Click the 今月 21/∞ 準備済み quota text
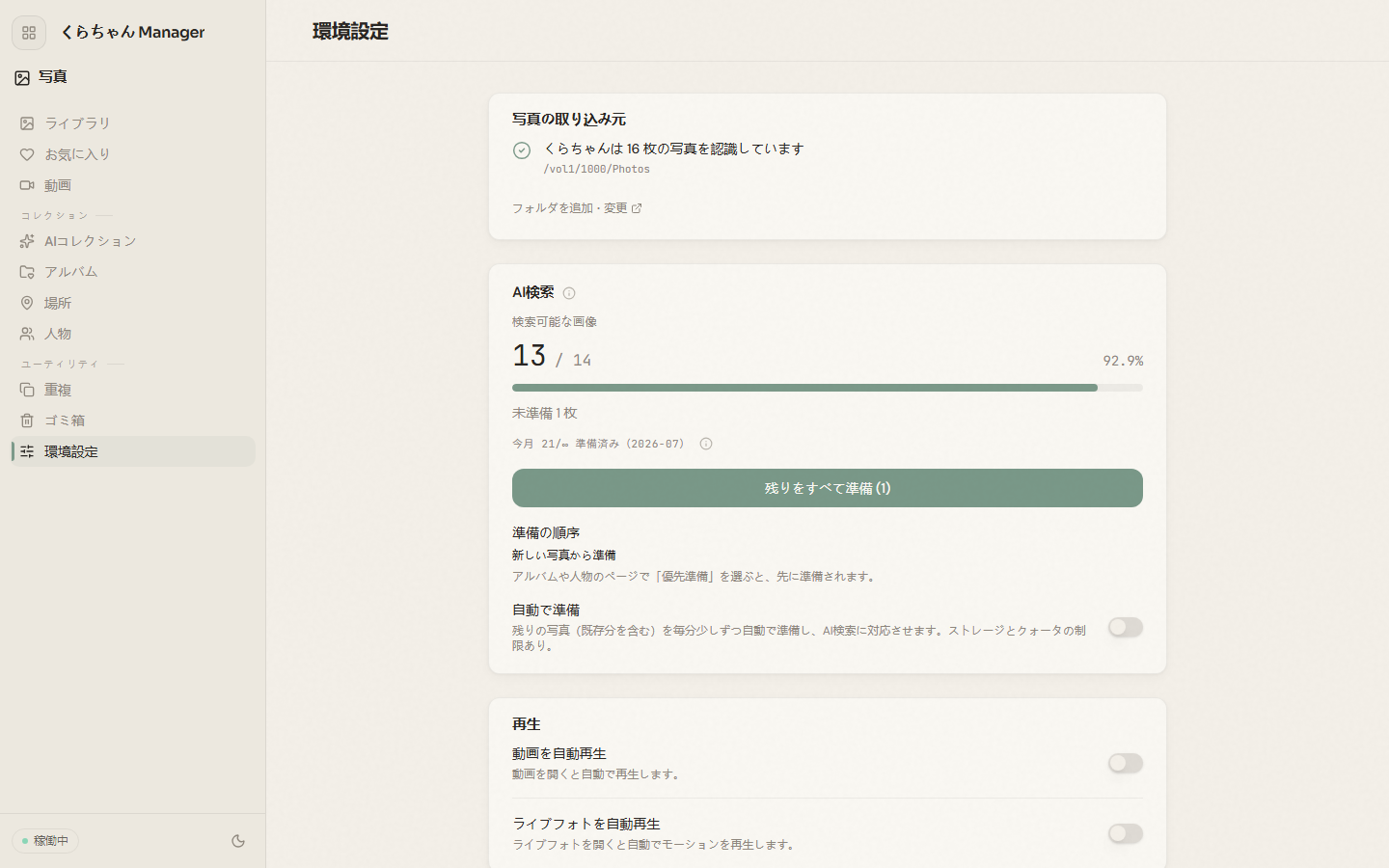Image resolution: width=1389 pixels, height=868 pixels. pos(598,444)
